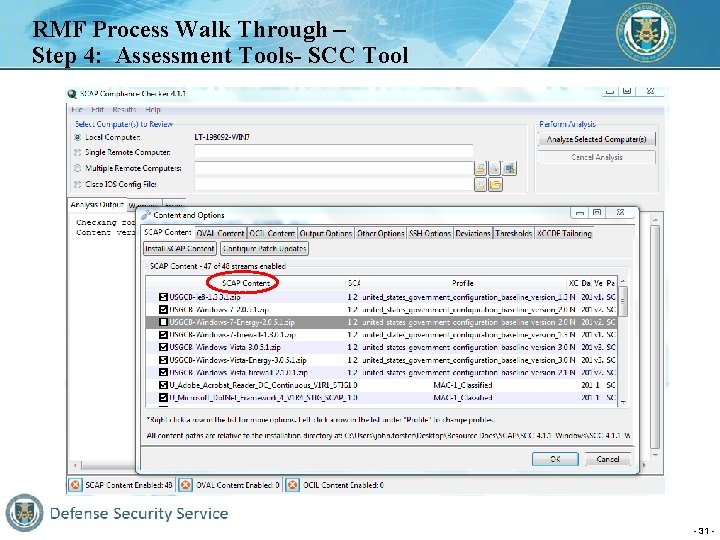Click the document icon beside the Cisco IOS Config File field
The height and width of the screenshot is (540, 720).
click(x=480, y=185)
